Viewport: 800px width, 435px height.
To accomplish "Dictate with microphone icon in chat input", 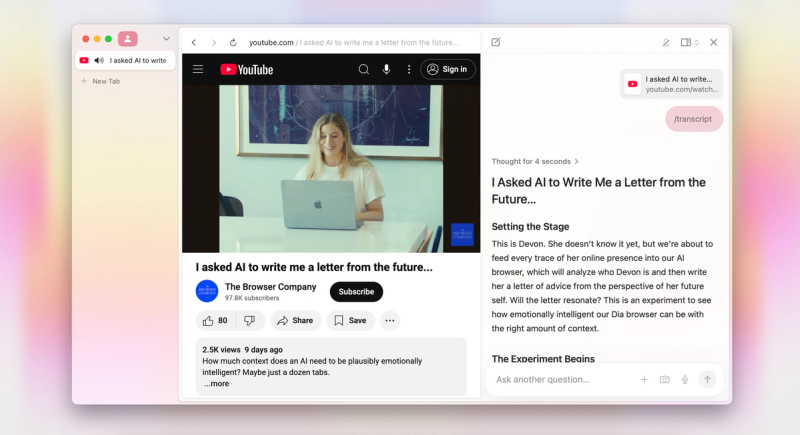I will (685, 379).
